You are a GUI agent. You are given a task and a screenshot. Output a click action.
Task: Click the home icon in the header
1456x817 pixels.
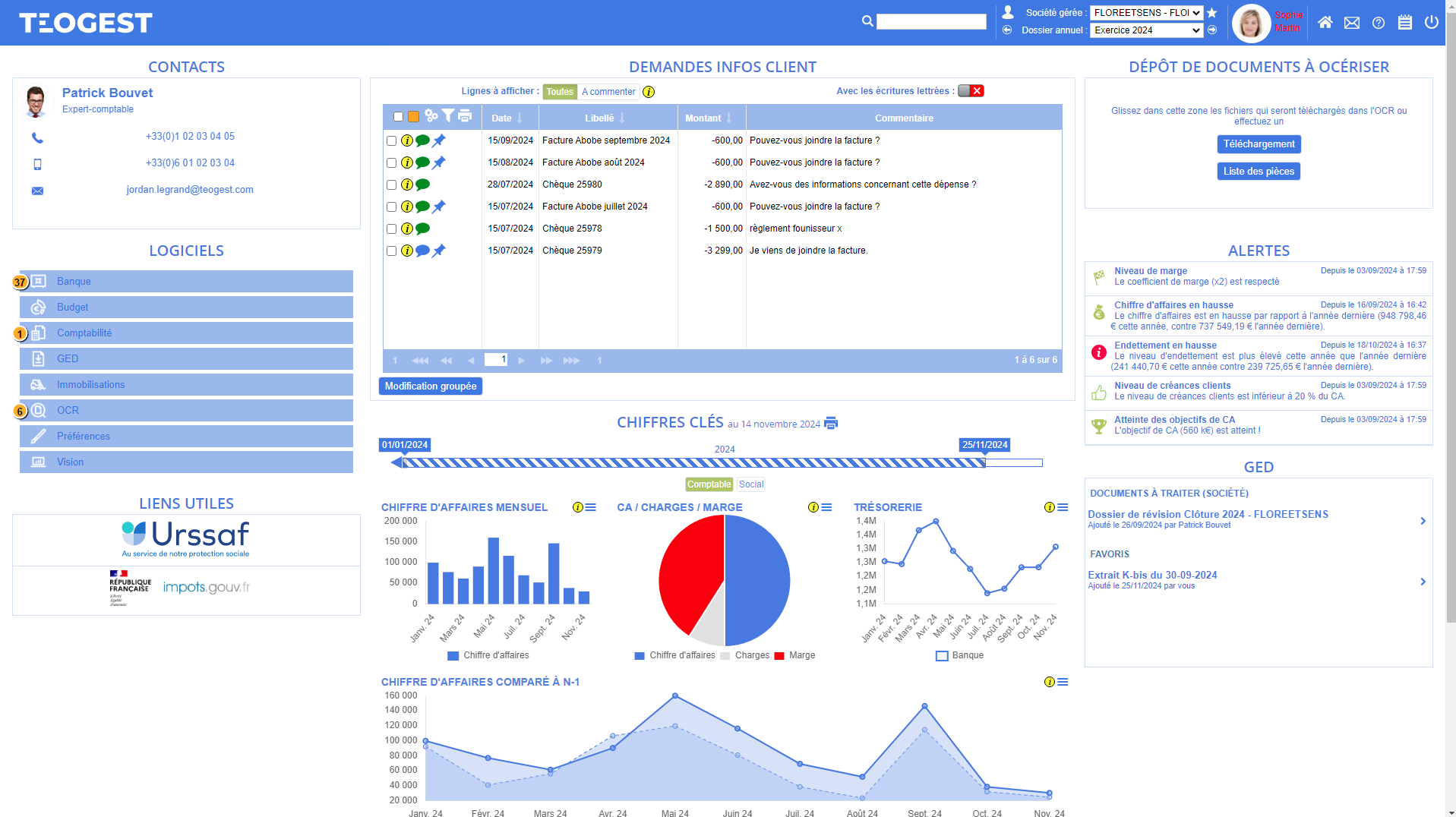[1325, 23]
